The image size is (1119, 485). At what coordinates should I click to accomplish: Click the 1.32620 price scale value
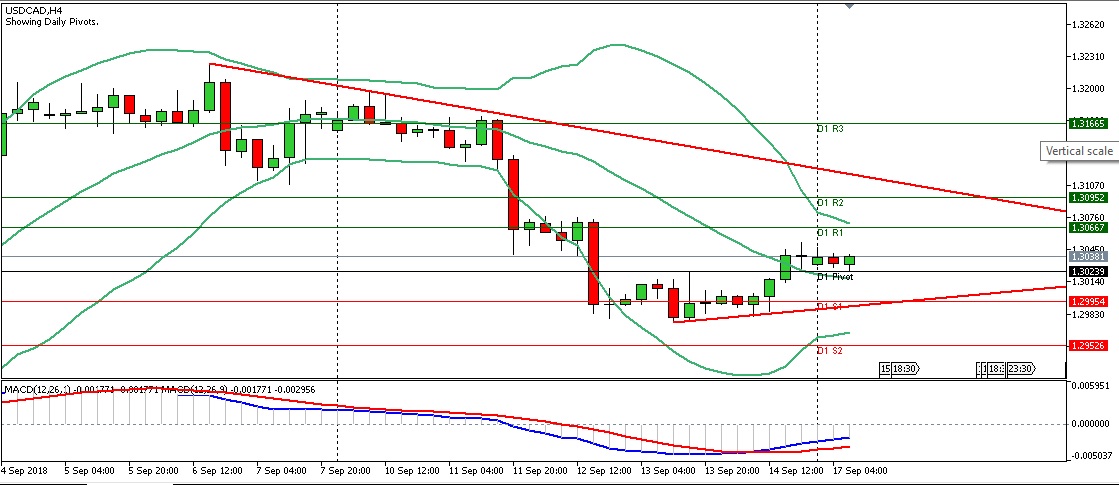(x=1088, y=25)
